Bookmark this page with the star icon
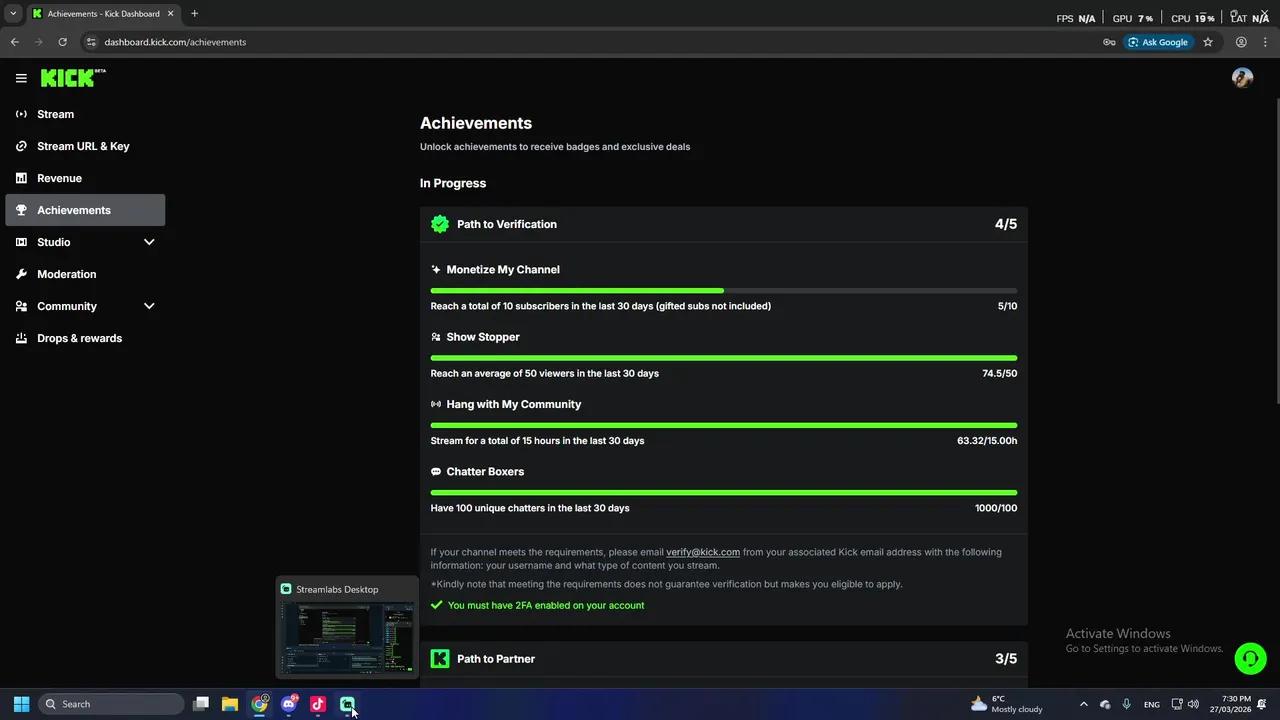This screenshot has height=720, width=1280. (x=1208, y=42)
